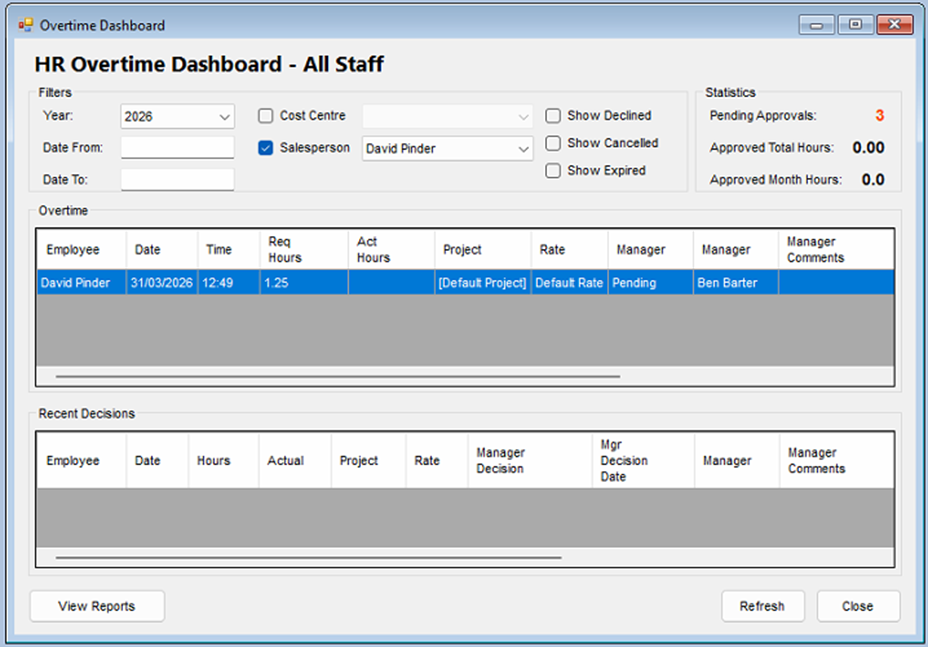Click the Overtime table horizontal scrollbar
This screenshot has width=928, height=647.
pyautogui.click(x=338, y=376)
